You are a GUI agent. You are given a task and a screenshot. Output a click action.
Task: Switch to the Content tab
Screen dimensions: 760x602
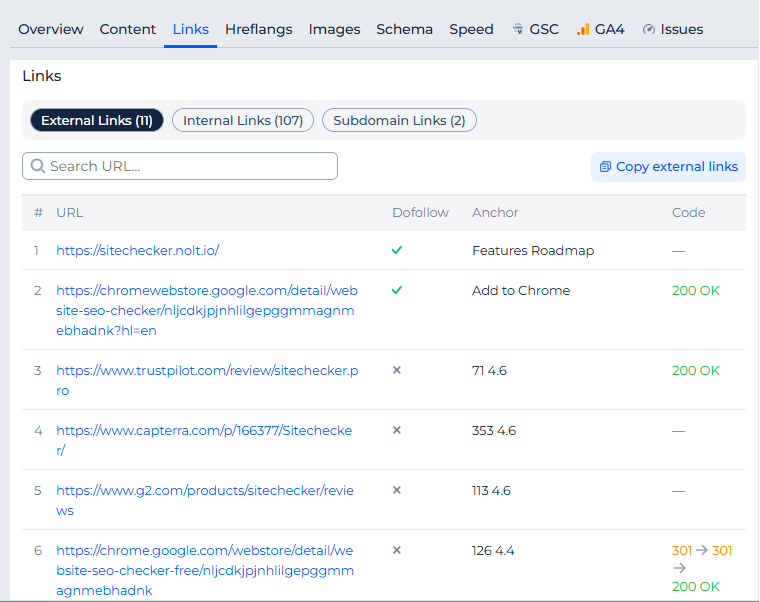tap(127, 29)
